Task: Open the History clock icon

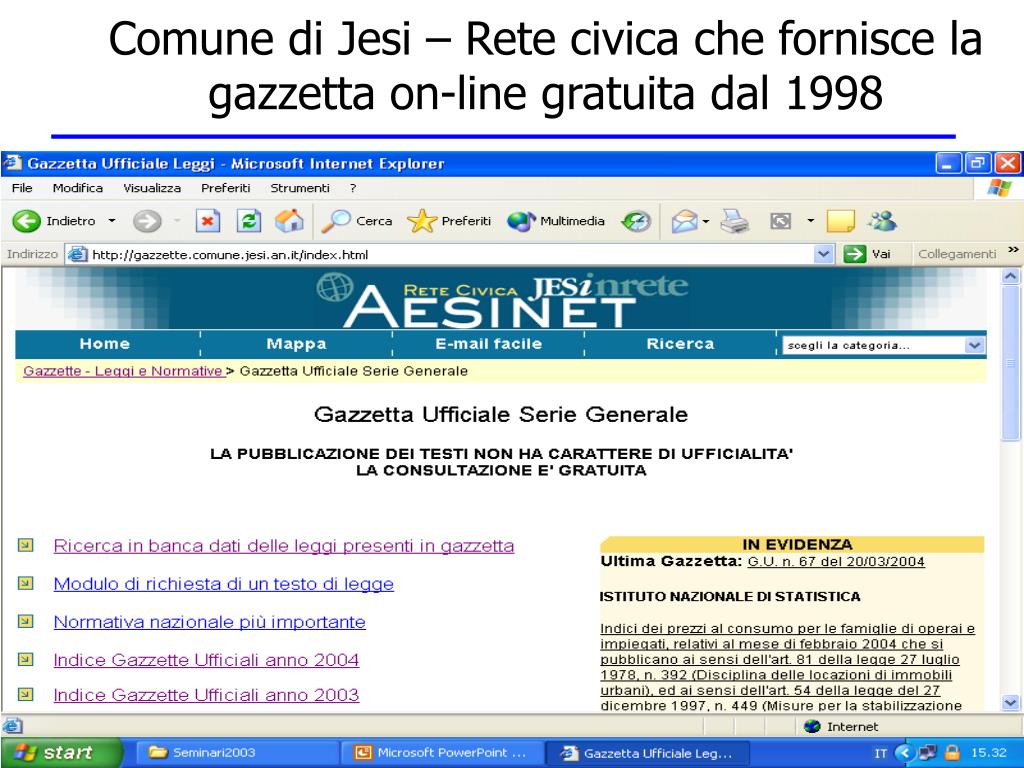Action: tap(635, 221)
